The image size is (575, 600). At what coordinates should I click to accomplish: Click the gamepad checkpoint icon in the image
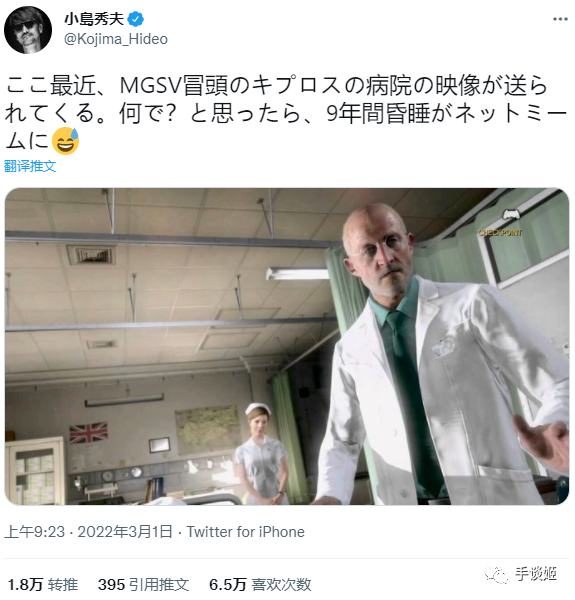point(512,214)
